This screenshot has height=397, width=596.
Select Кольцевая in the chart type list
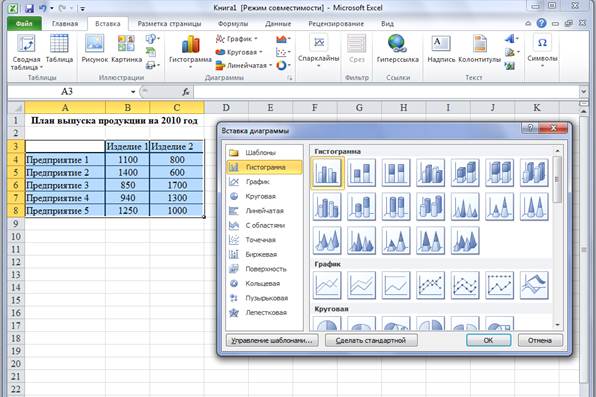coord(264,283)
